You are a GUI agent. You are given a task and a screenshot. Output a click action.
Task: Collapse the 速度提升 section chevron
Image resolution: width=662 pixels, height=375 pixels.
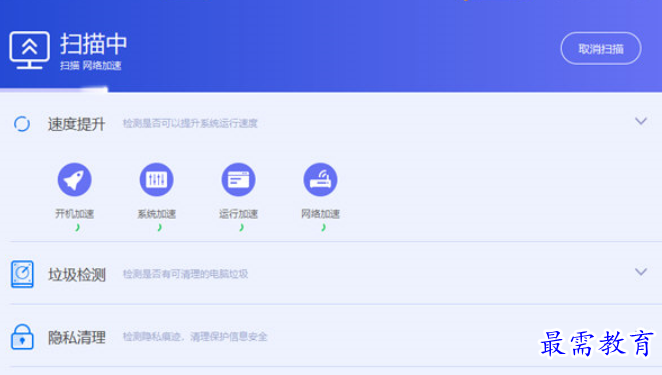(x=641, y=121)
